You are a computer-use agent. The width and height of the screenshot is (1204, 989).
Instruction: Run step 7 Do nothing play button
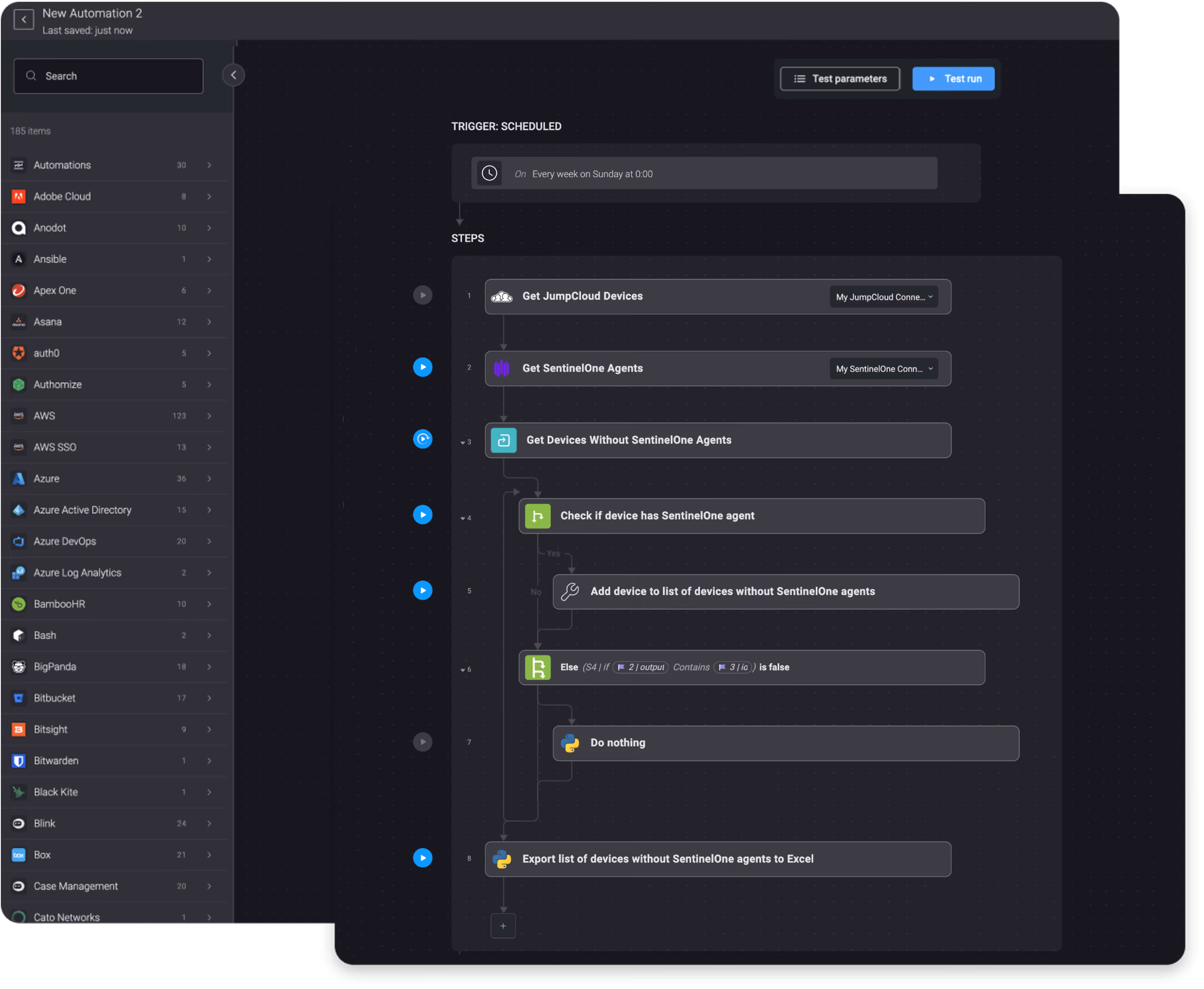(x=423, y=743)
